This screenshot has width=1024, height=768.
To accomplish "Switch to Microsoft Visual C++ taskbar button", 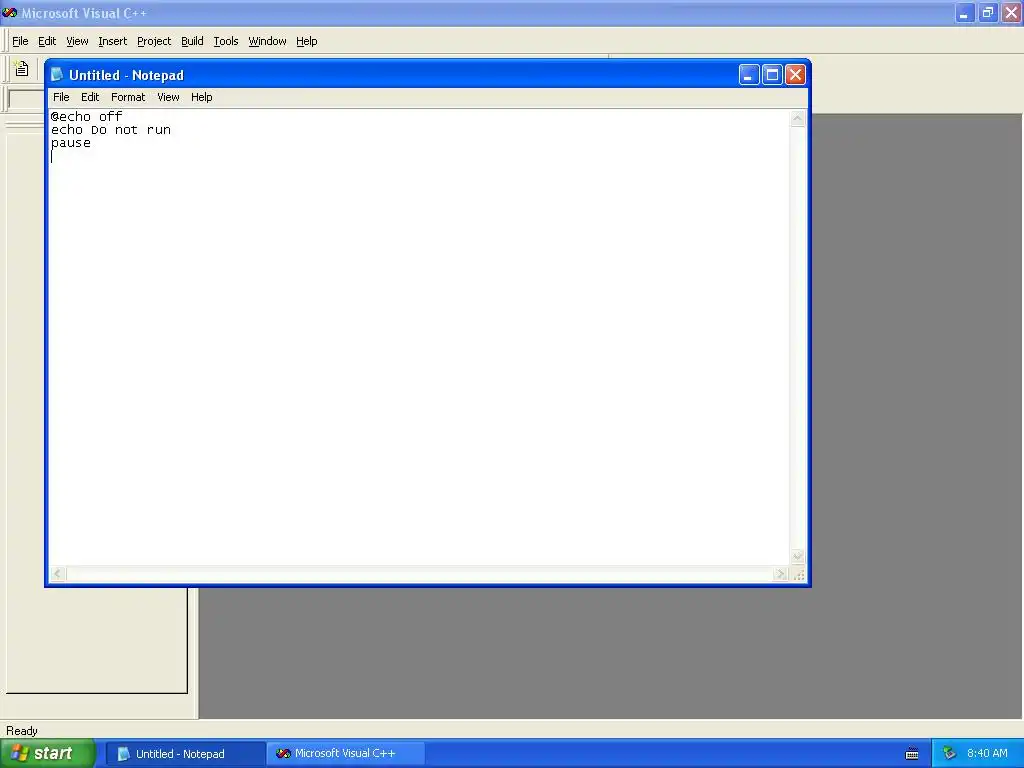I will 346,754.
